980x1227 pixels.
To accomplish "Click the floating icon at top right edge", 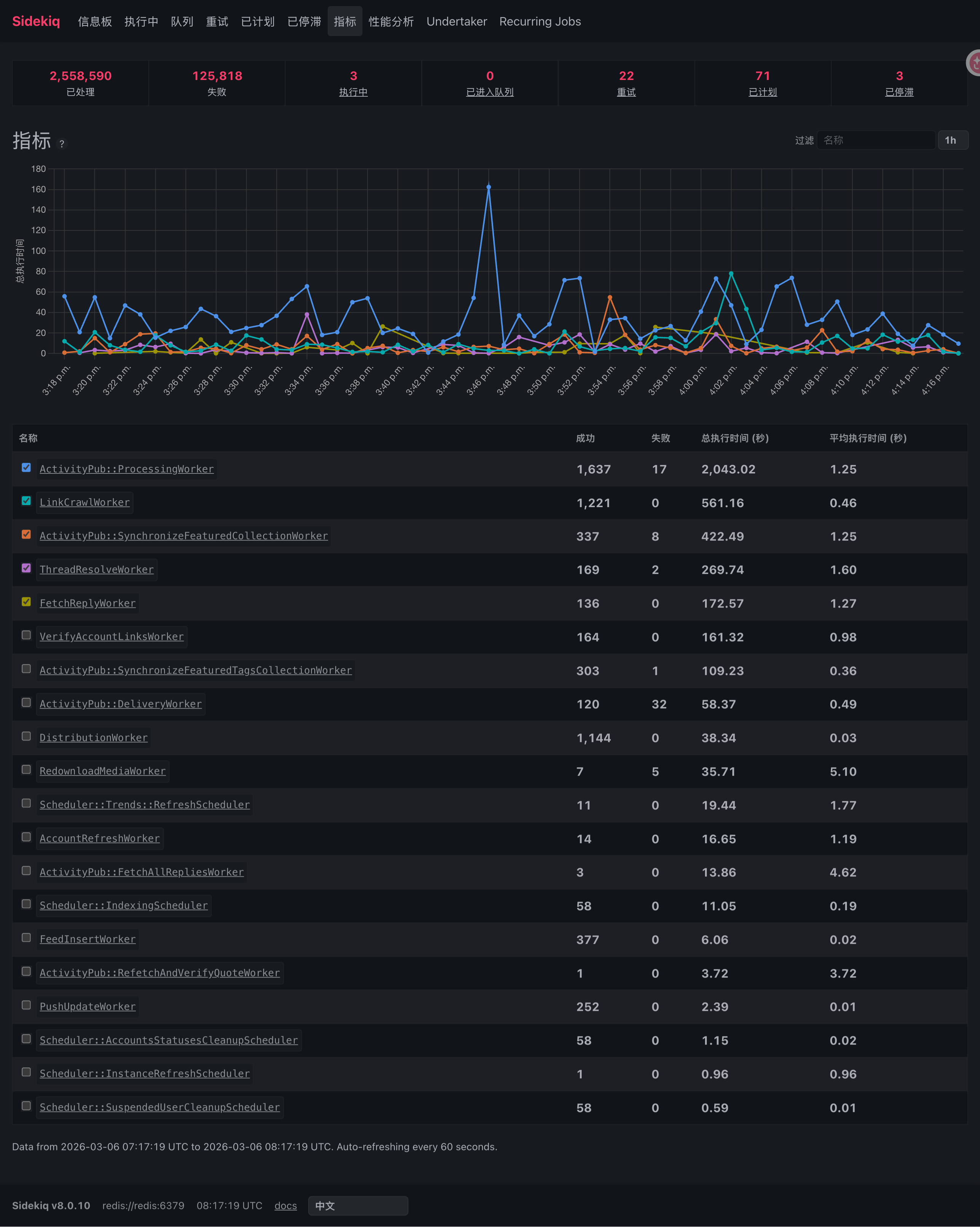I will tap(974, 62).
